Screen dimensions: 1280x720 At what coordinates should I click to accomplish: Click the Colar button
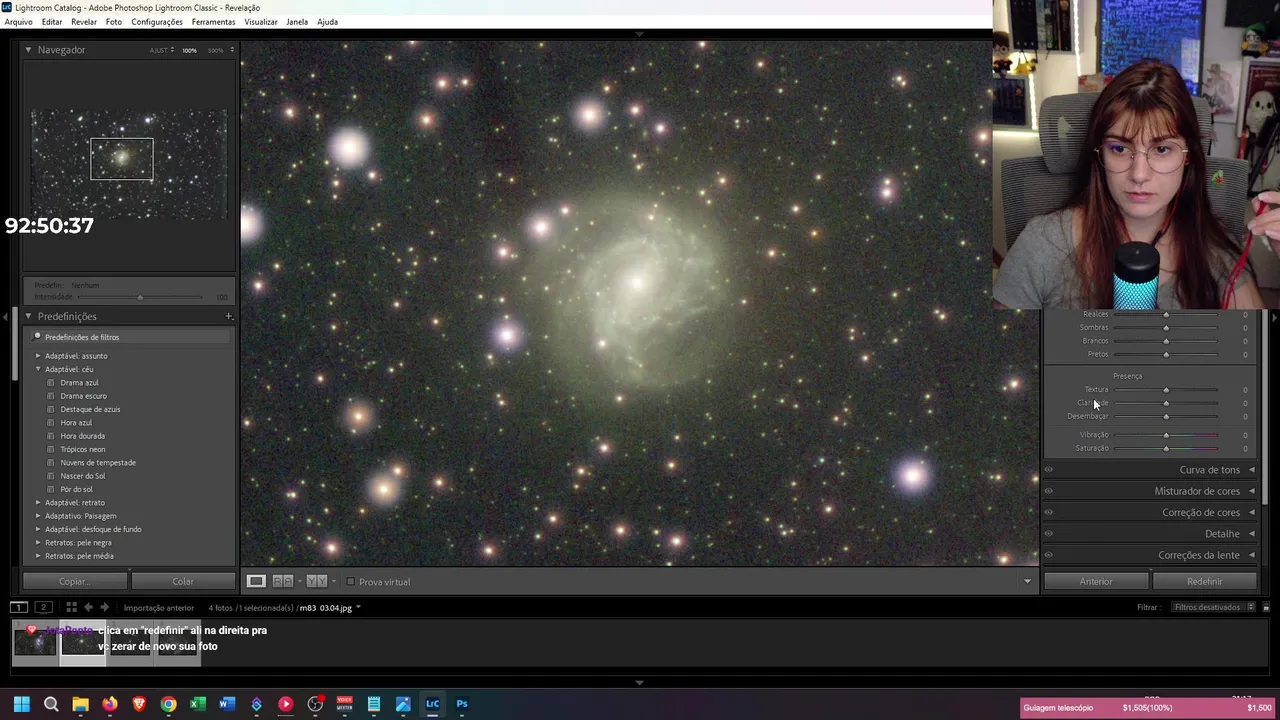click(x=183, y=581)
